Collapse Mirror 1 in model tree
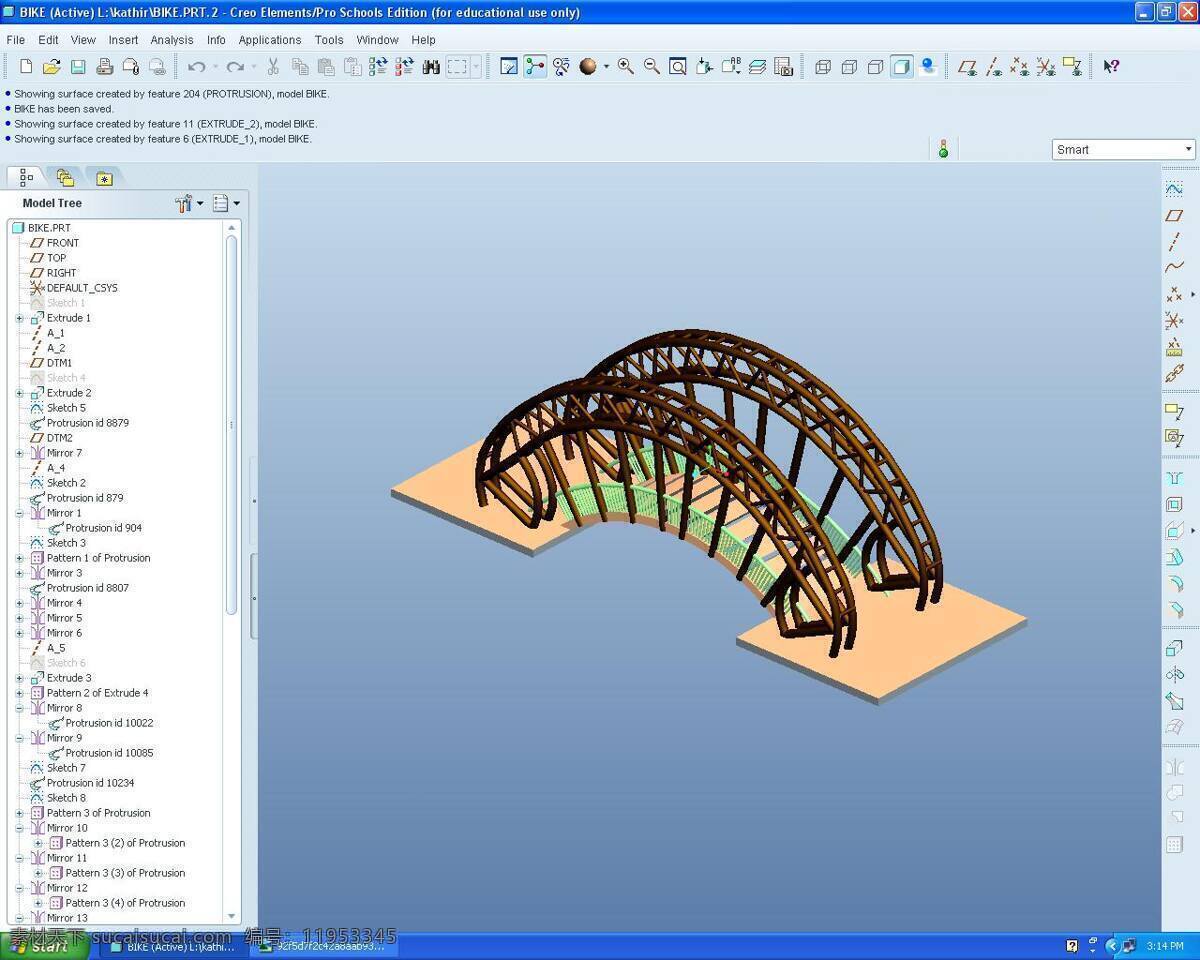 [19, 513]
